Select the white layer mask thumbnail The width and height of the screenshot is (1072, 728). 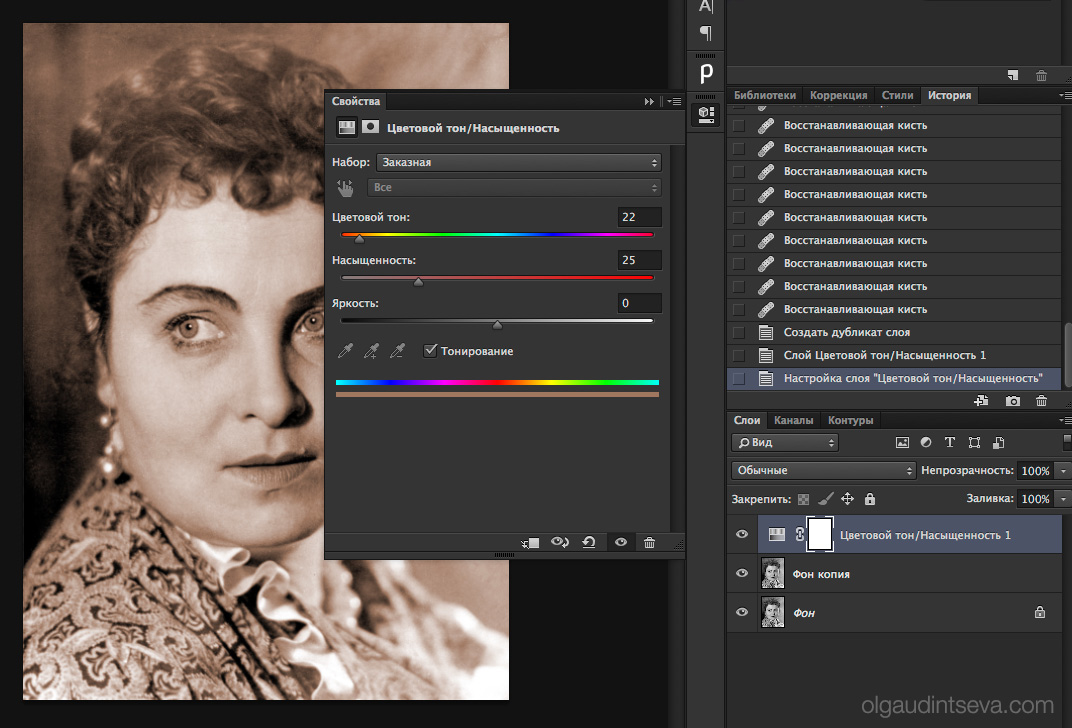pos(820,535)
